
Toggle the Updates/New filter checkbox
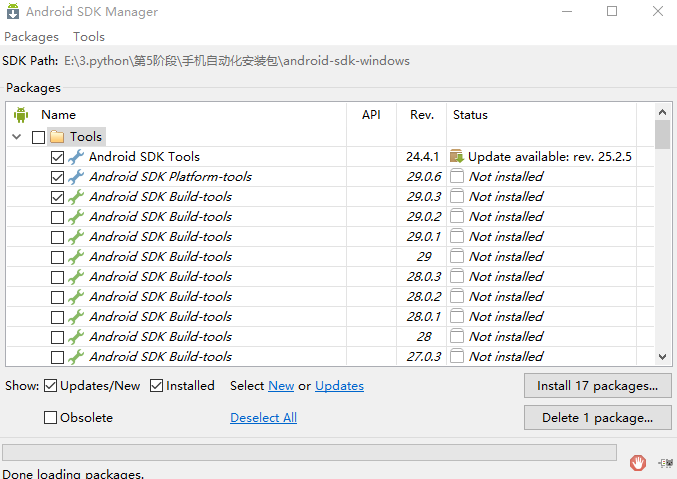[50, 386]
